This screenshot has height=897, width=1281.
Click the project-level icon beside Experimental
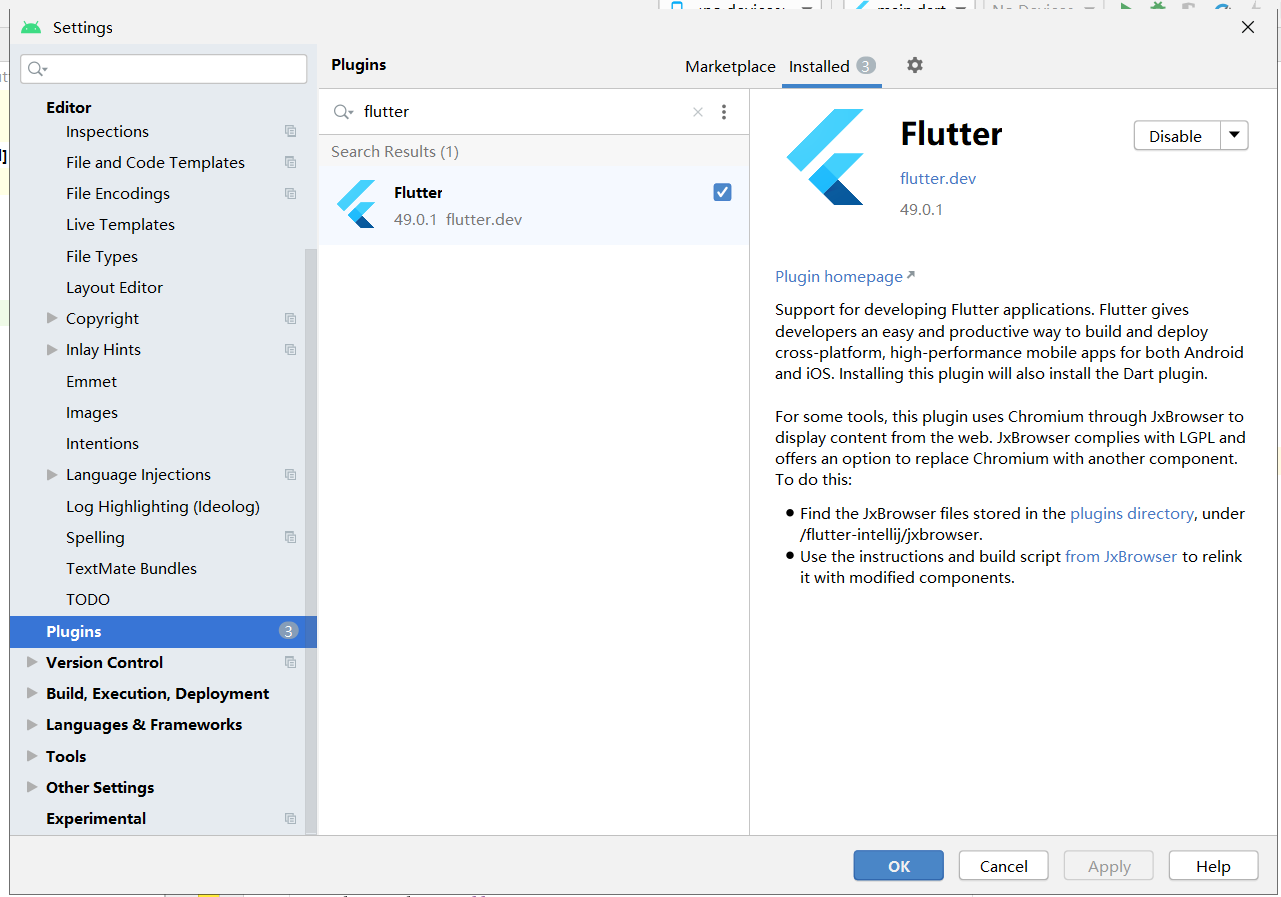point(290,818)
